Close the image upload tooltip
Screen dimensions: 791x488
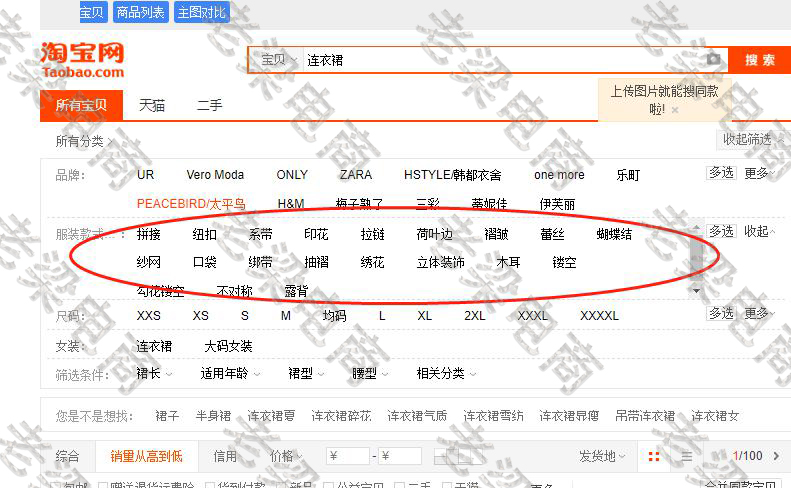click(x=675, y=110)
